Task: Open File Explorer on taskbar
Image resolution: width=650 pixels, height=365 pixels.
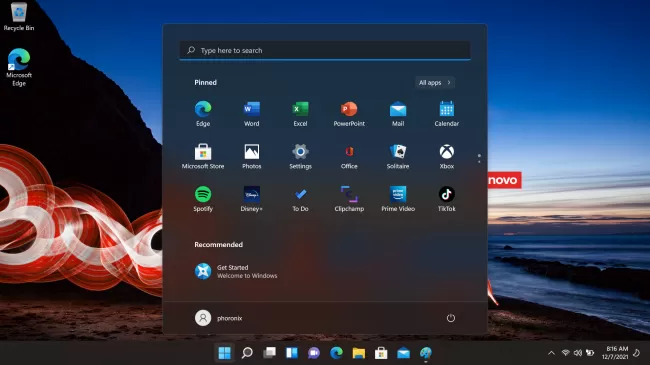Action: 359,353
